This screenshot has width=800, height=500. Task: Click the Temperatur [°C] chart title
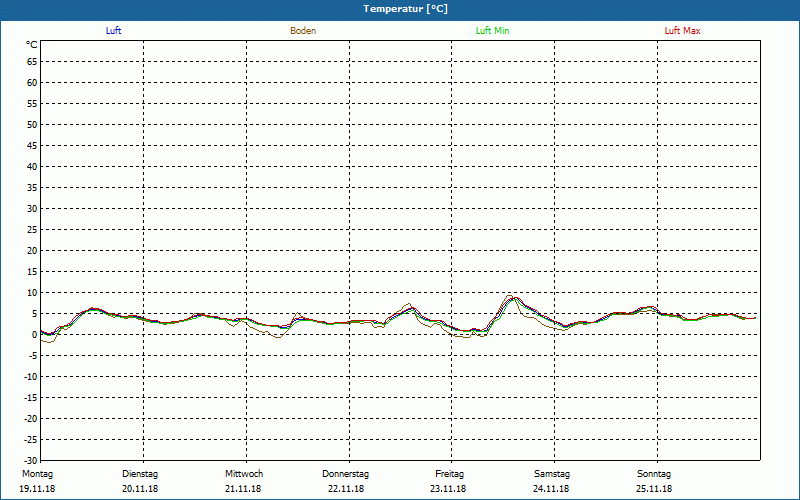(x=406, y=9)
